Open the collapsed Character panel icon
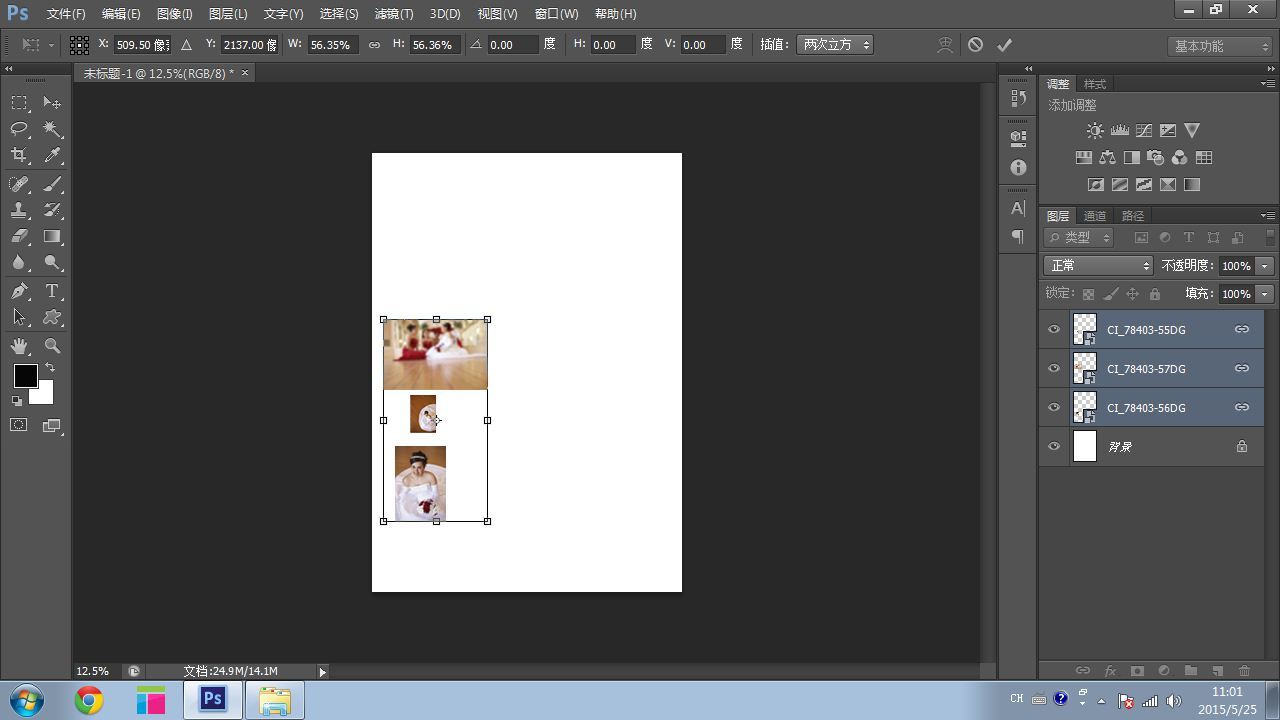1280x720 pixels. click(1018, 208)
